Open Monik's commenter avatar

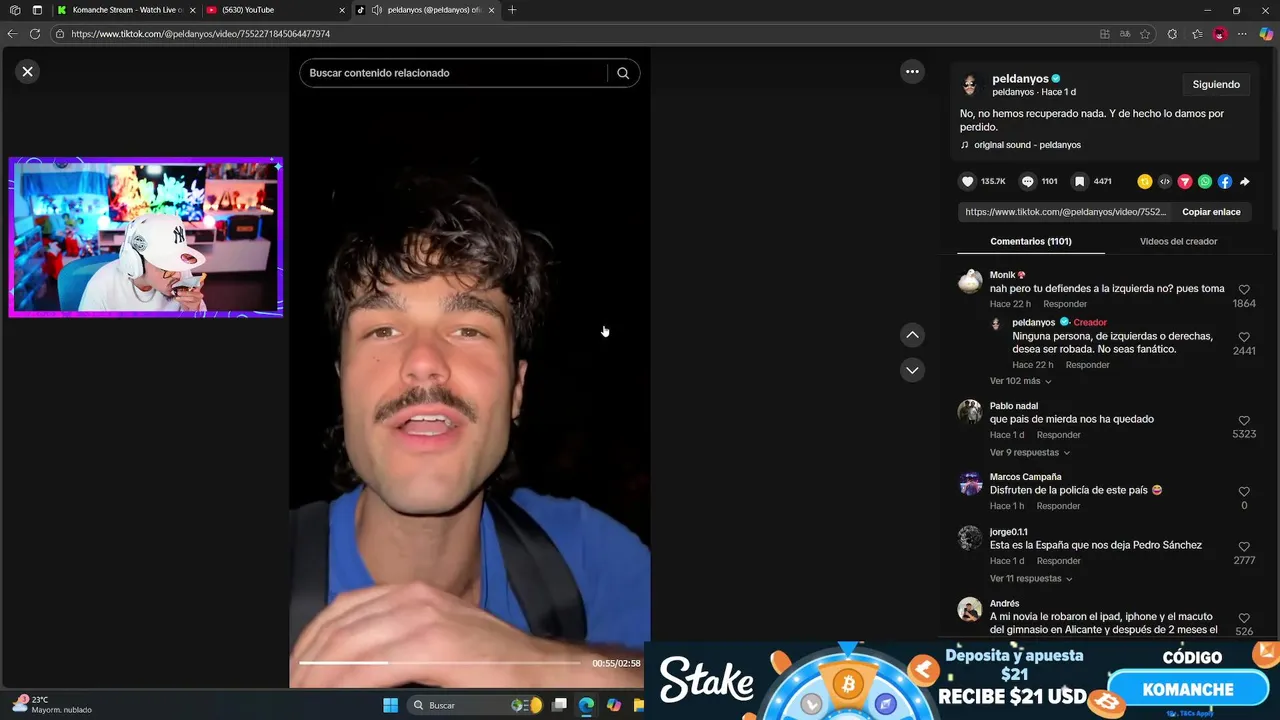tap(970, 281)
